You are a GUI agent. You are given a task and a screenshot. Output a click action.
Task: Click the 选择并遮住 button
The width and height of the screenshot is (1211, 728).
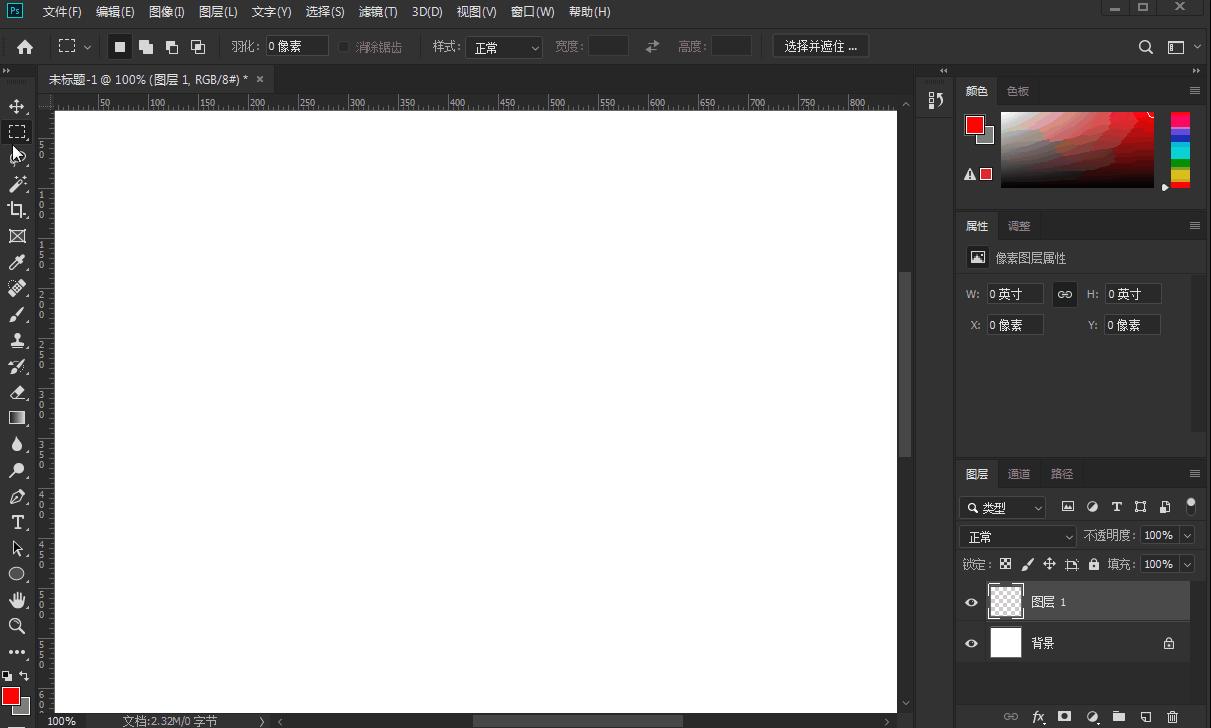(820, 45)
